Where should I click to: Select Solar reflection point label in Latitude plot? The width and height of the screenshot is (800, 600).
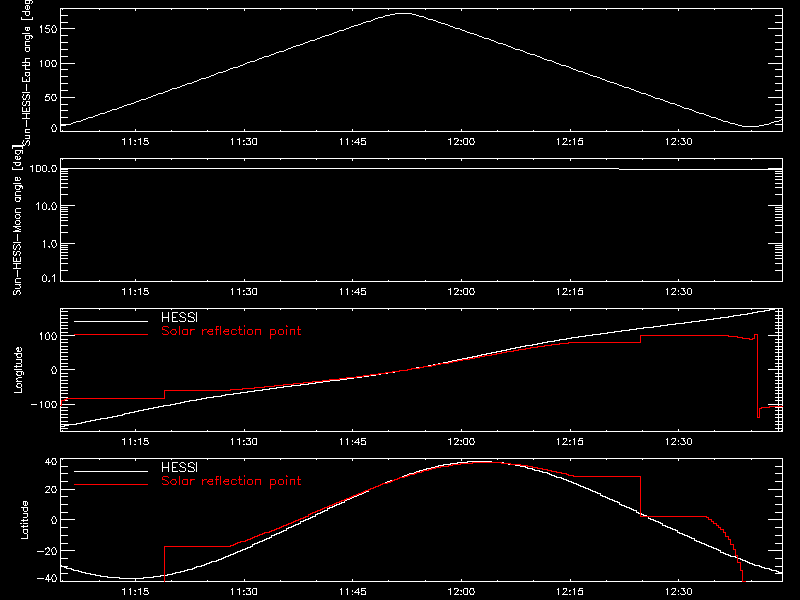[x=231, y=481]
